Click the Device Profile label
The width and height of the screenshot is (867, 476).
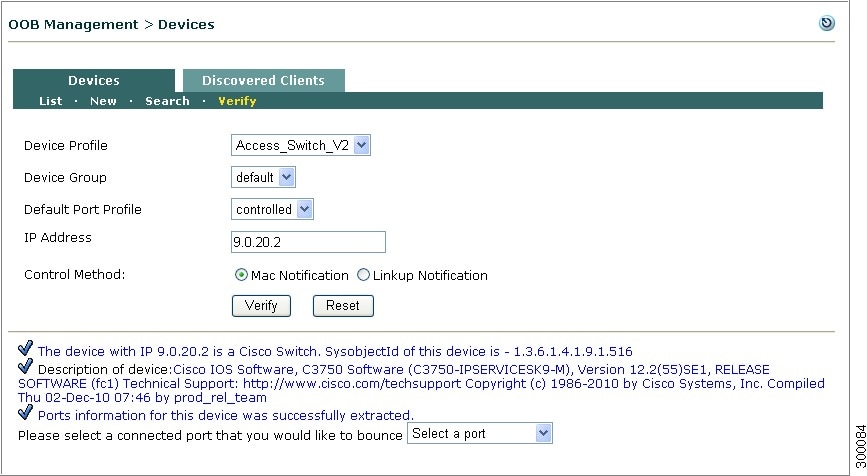click(x=66, y=145)
